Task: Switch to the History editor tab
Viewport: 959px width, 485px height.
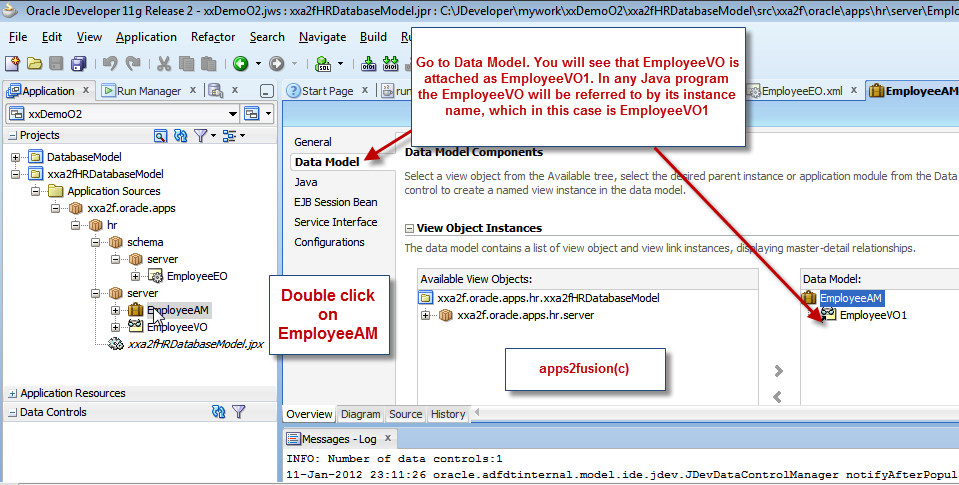Action: tap(448, 414)
